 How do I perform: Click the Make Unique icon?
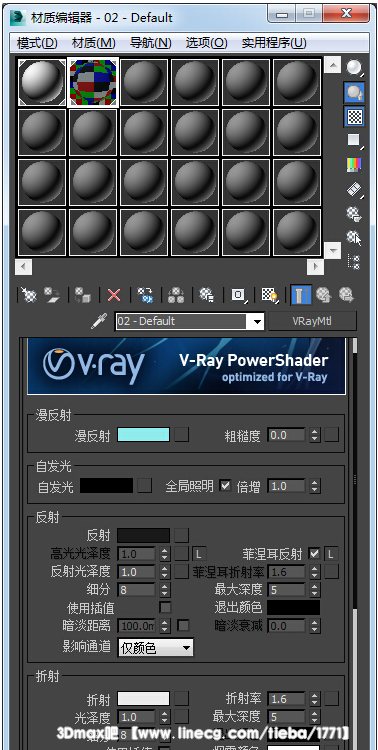tap(176, 295)
